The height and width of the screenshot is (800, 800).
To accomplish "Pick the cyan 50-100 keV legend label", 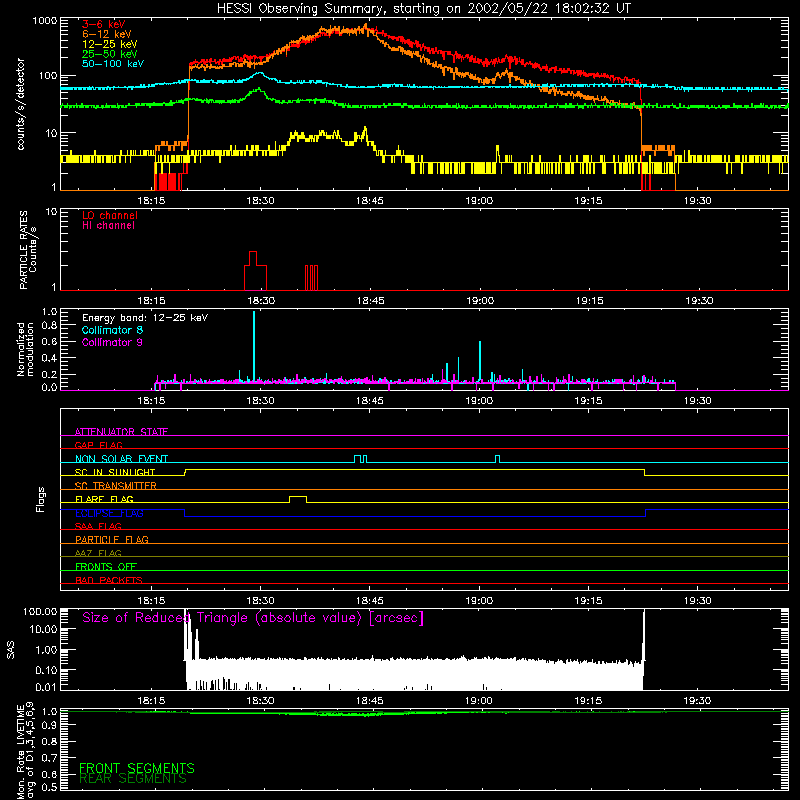I will click(x=113, y=64).
